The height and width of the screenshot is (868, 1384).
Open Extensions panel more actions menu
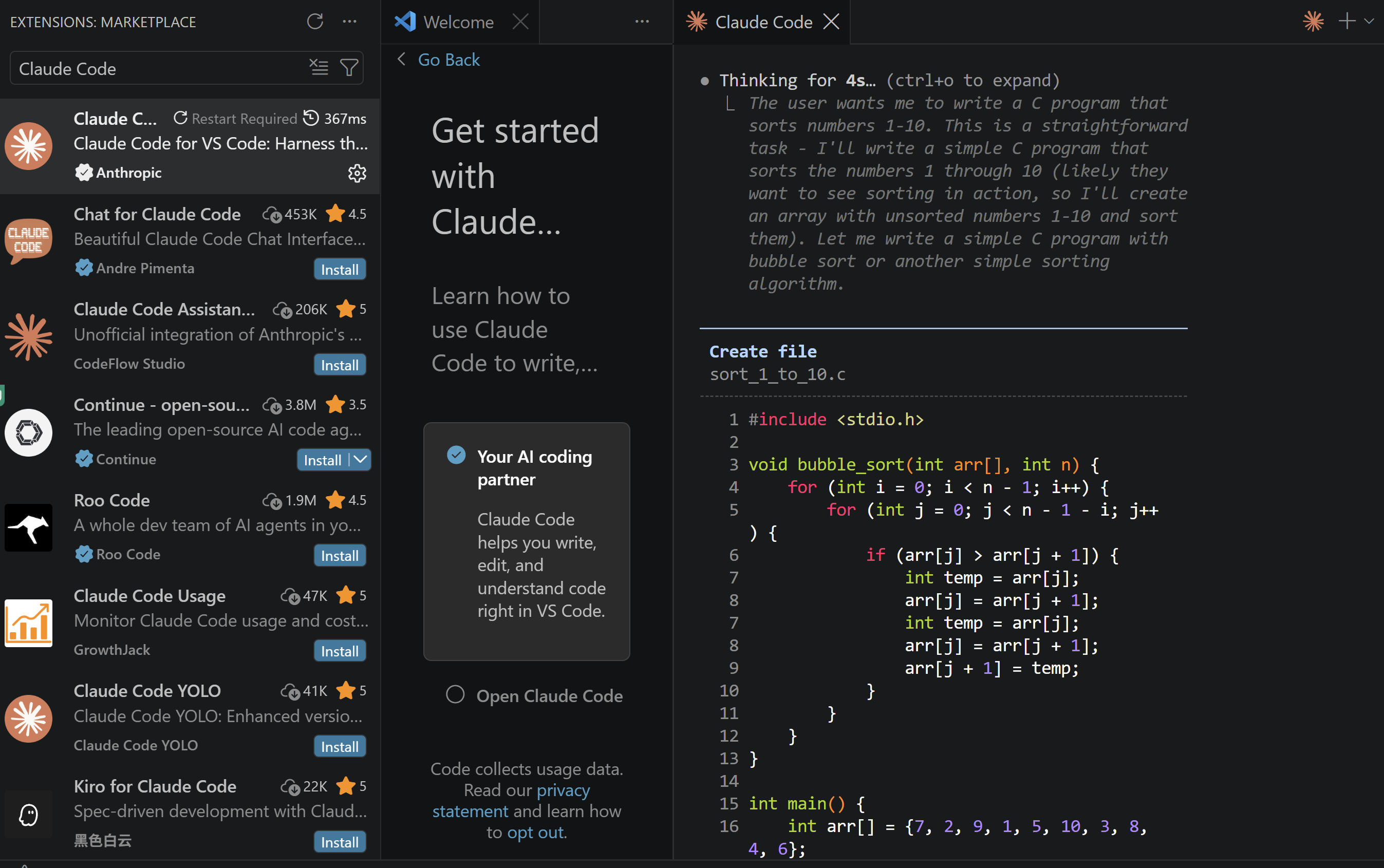click(x=349, y=22)
